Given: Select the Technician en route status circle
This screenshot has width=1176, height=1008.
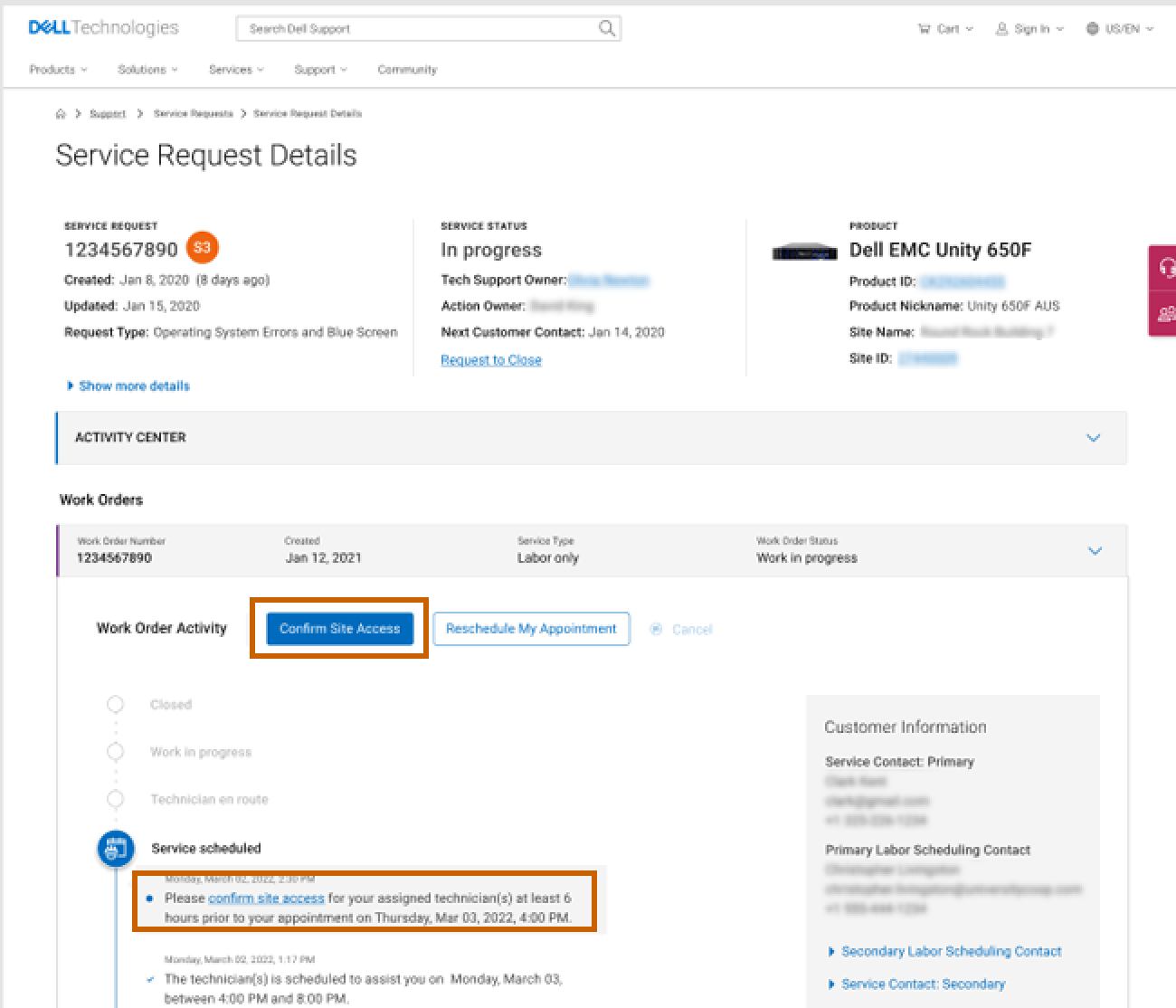Looking at the screenshot, I should click(115, 800).
